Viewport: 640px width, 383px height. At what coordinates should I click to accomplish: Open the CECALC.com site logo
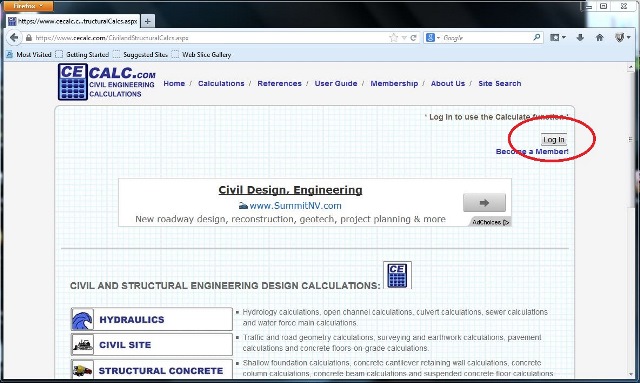pyautogui.click(x=107, y=82)
